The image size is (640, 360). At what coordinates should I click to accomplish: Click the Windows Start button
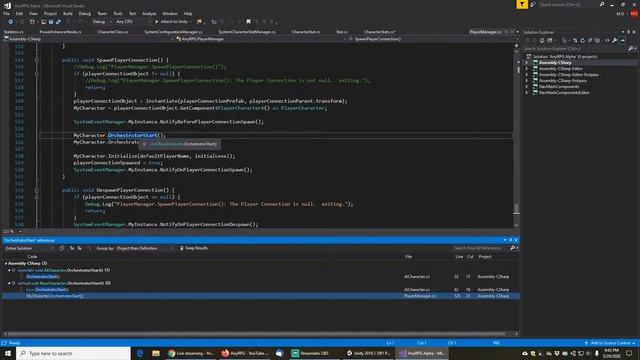coord(8,353)
